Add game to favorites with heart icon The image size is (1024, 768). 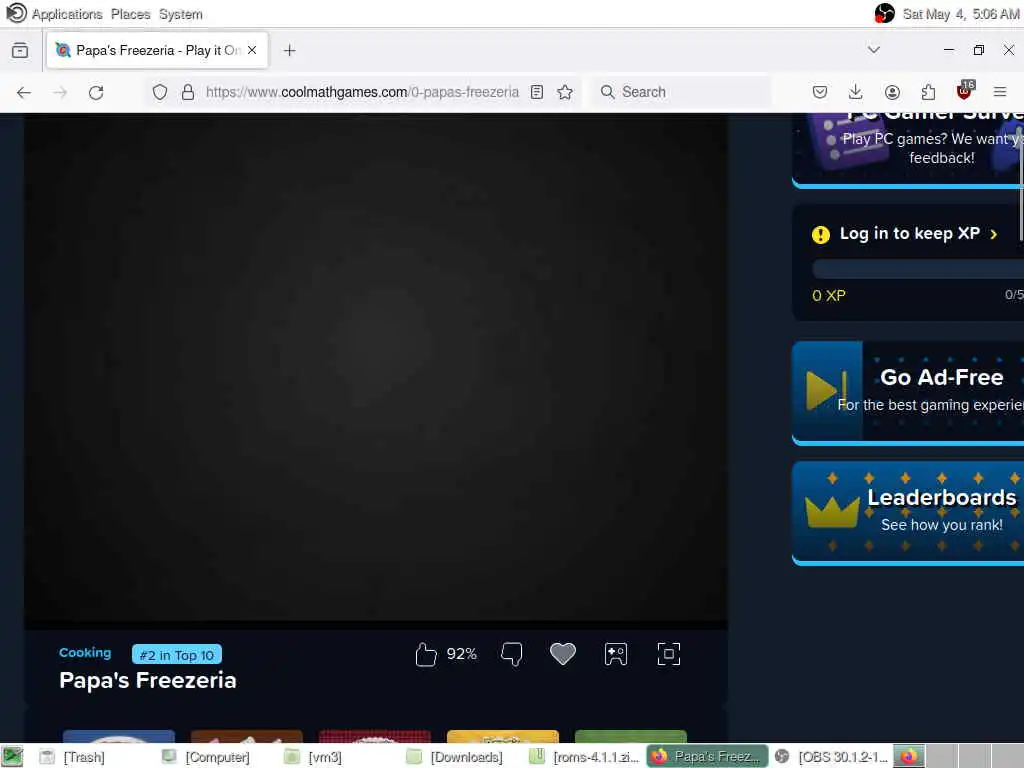[563, 654]
